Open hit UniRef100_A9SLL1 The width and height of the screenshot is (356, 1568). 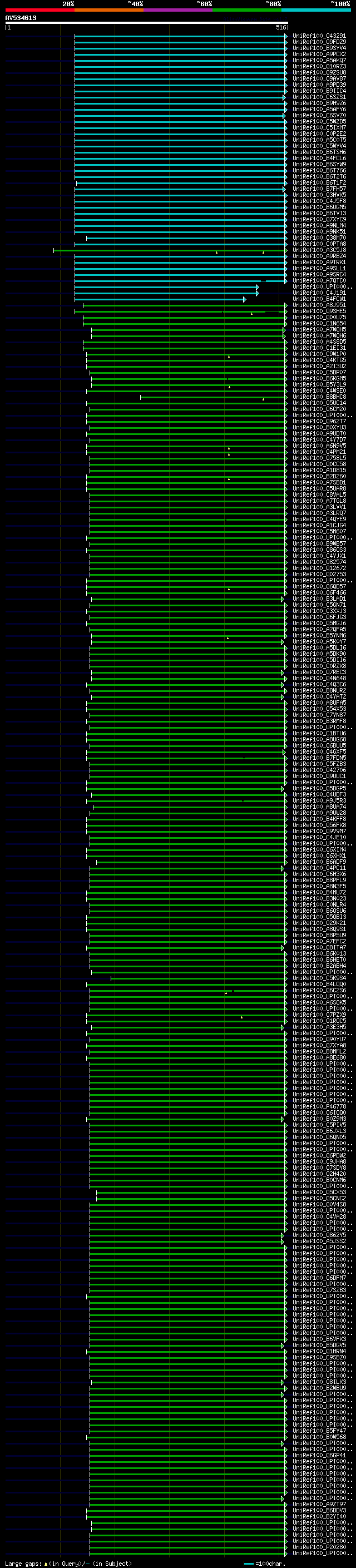(319, 269)
